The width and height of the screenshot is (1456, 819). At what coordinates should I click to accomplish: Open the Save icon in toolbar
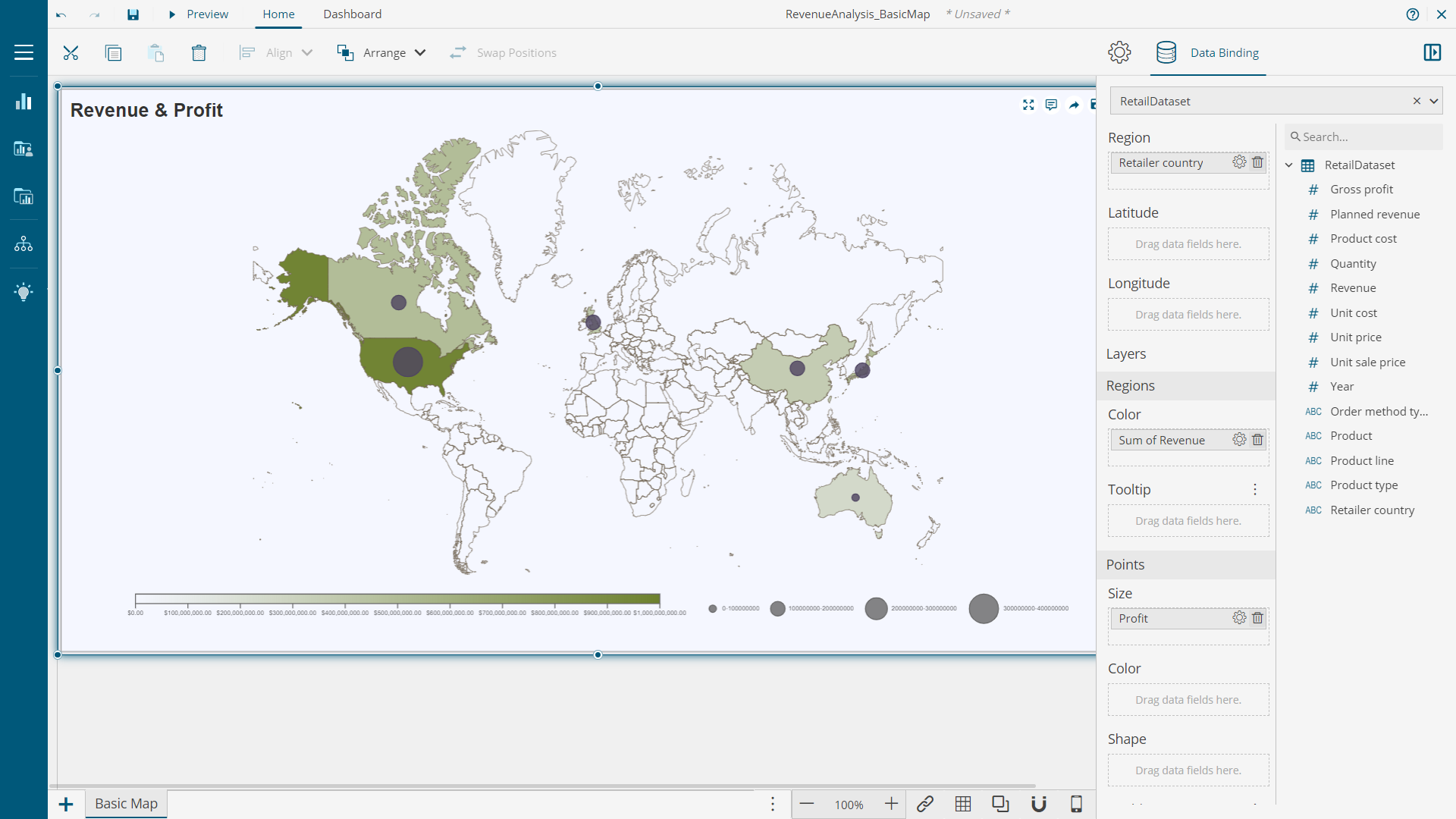pyautogui.click(x=134, y=14)
